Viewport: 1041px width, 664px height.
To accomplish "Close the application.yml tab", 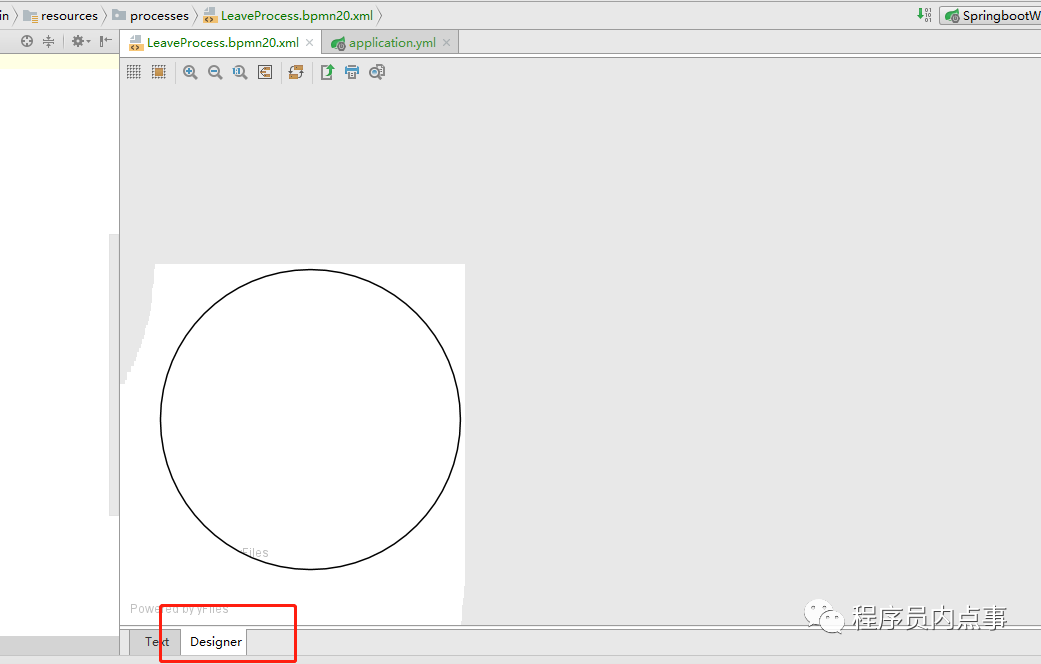I will pos(446,42).
